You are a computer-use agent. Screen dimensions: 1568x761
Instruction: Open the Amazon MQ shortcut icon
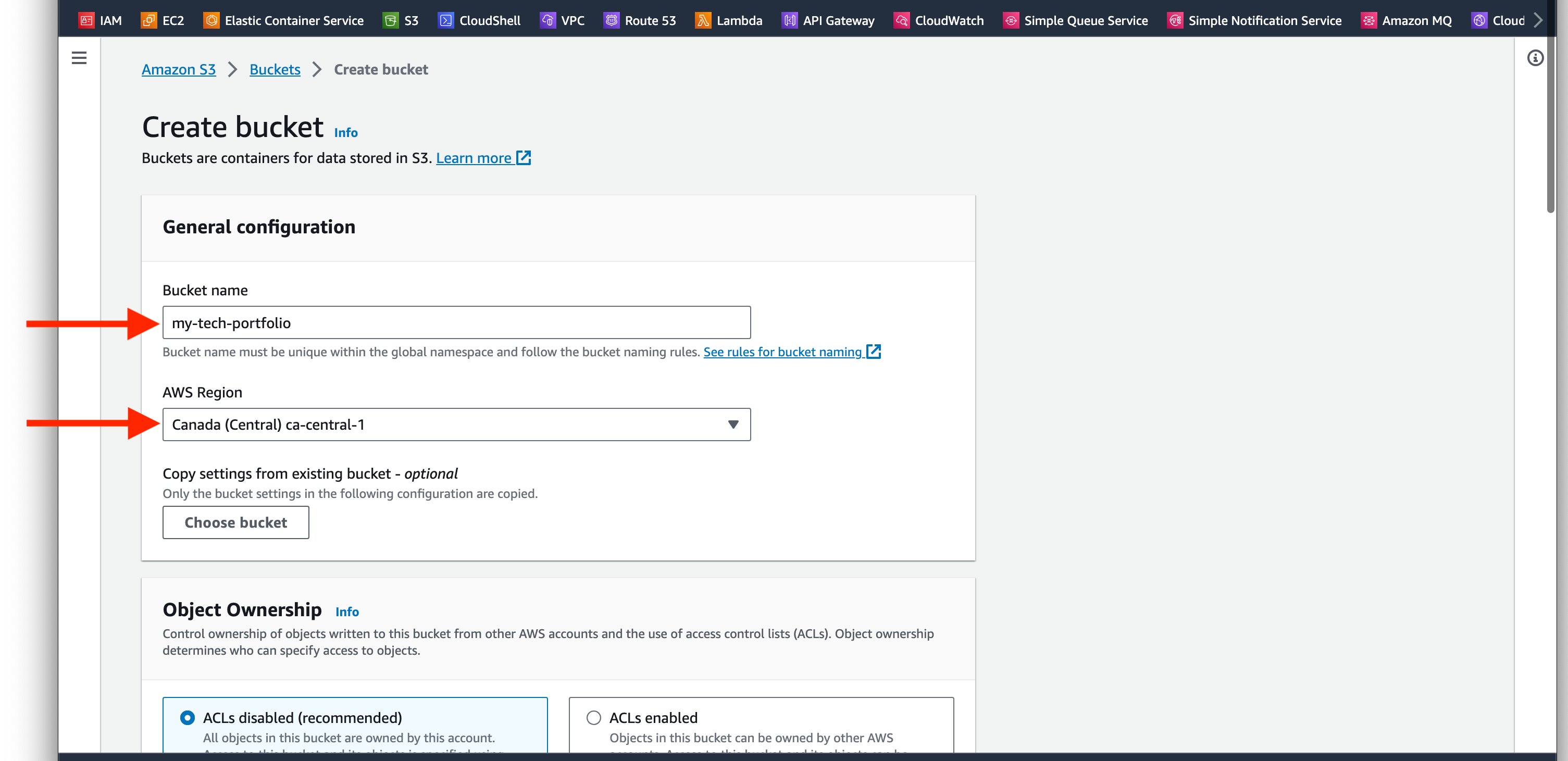(x=1368, y=20)
